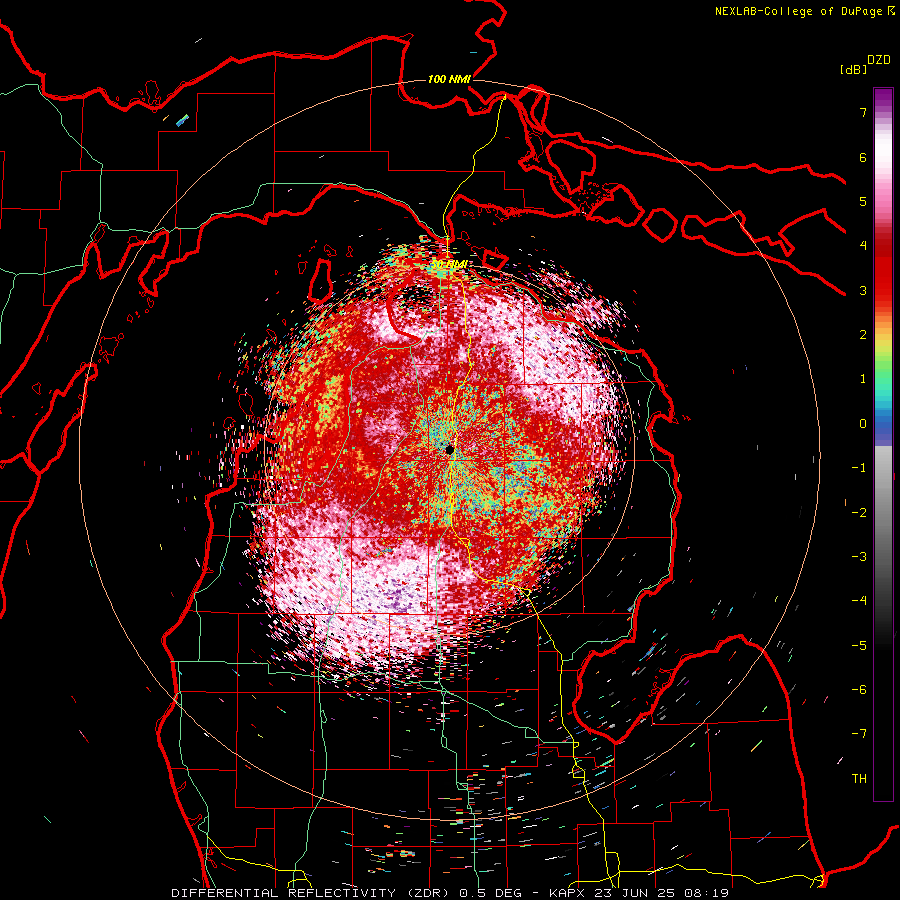Select the -4 dB scale label
The width and height of the screenshot is (900, 900).
pos(859,601)
